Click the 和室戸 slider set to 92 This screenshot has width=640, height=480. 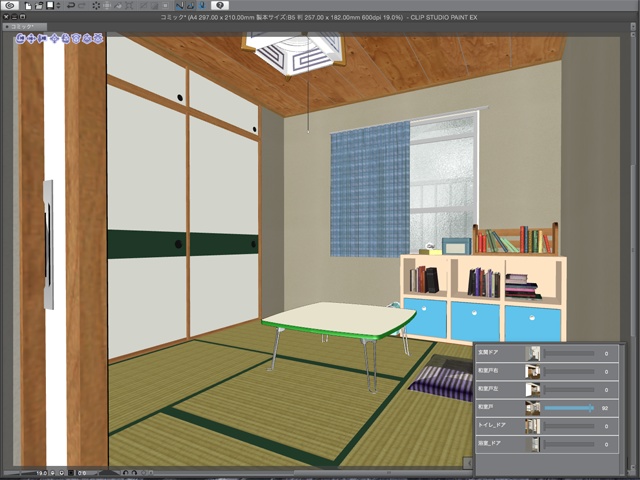tap(569, 408)
